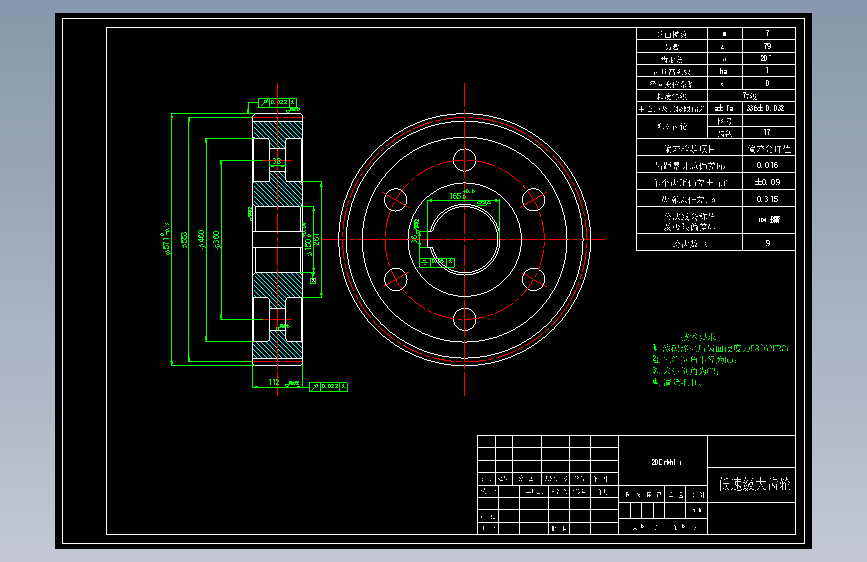This screenshot has width=867, height=562.
Task: Select the tolerance value ±0.09
Action: point(767,181)
